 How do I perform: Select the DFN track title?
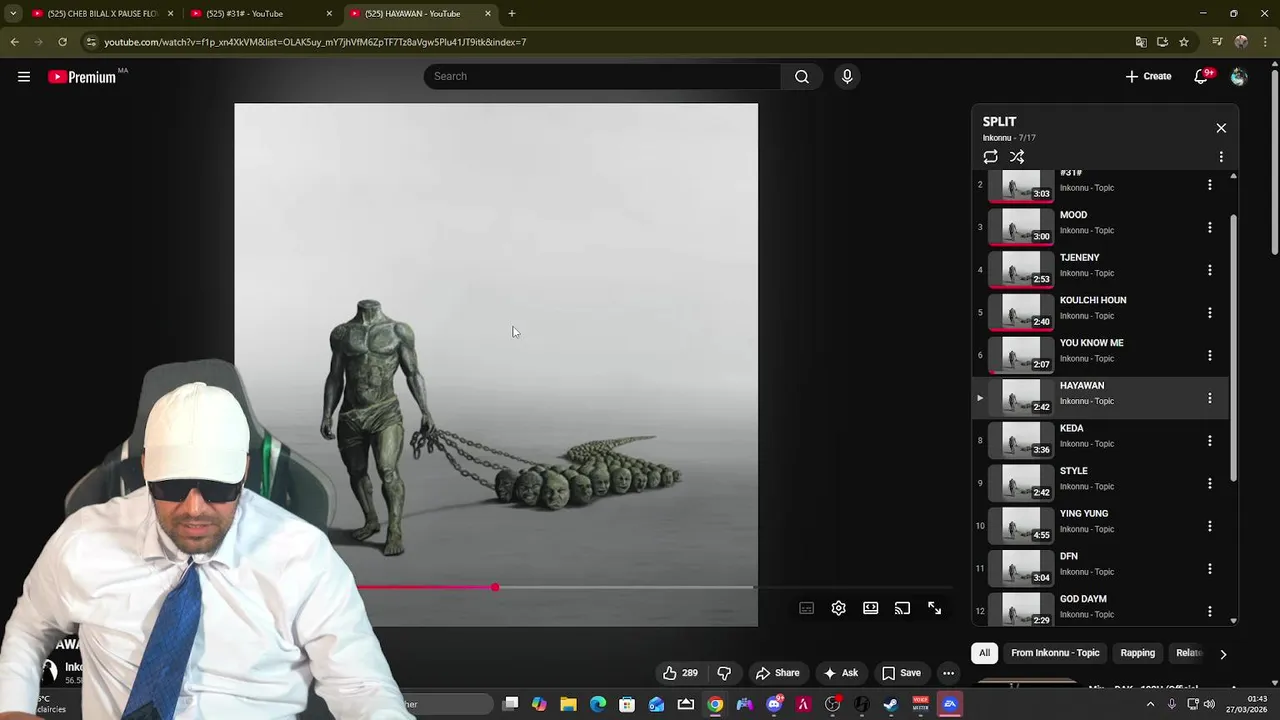pos(1069,556)
